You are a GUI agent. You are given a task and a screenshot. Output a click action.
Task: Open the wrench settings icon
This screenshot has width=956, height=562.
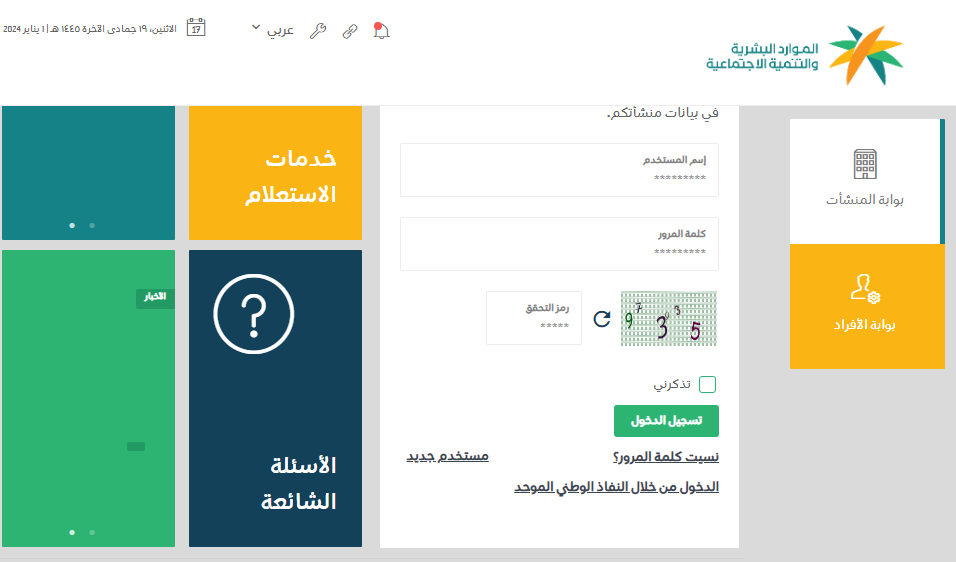pyautogui.click(x=318, y=30)
